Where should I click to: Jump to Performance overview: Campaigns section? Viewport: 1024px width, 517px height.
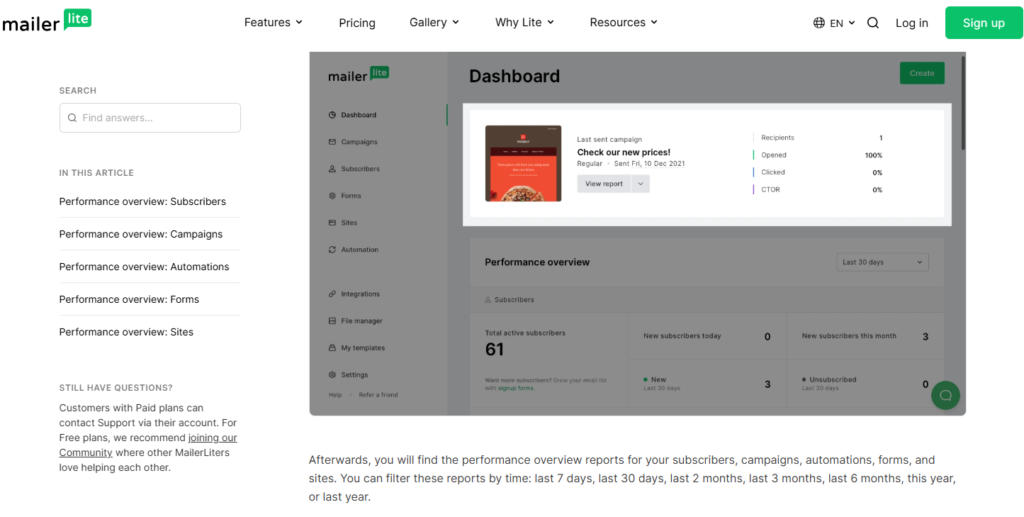pyautogui.click(x=140, y=234)
